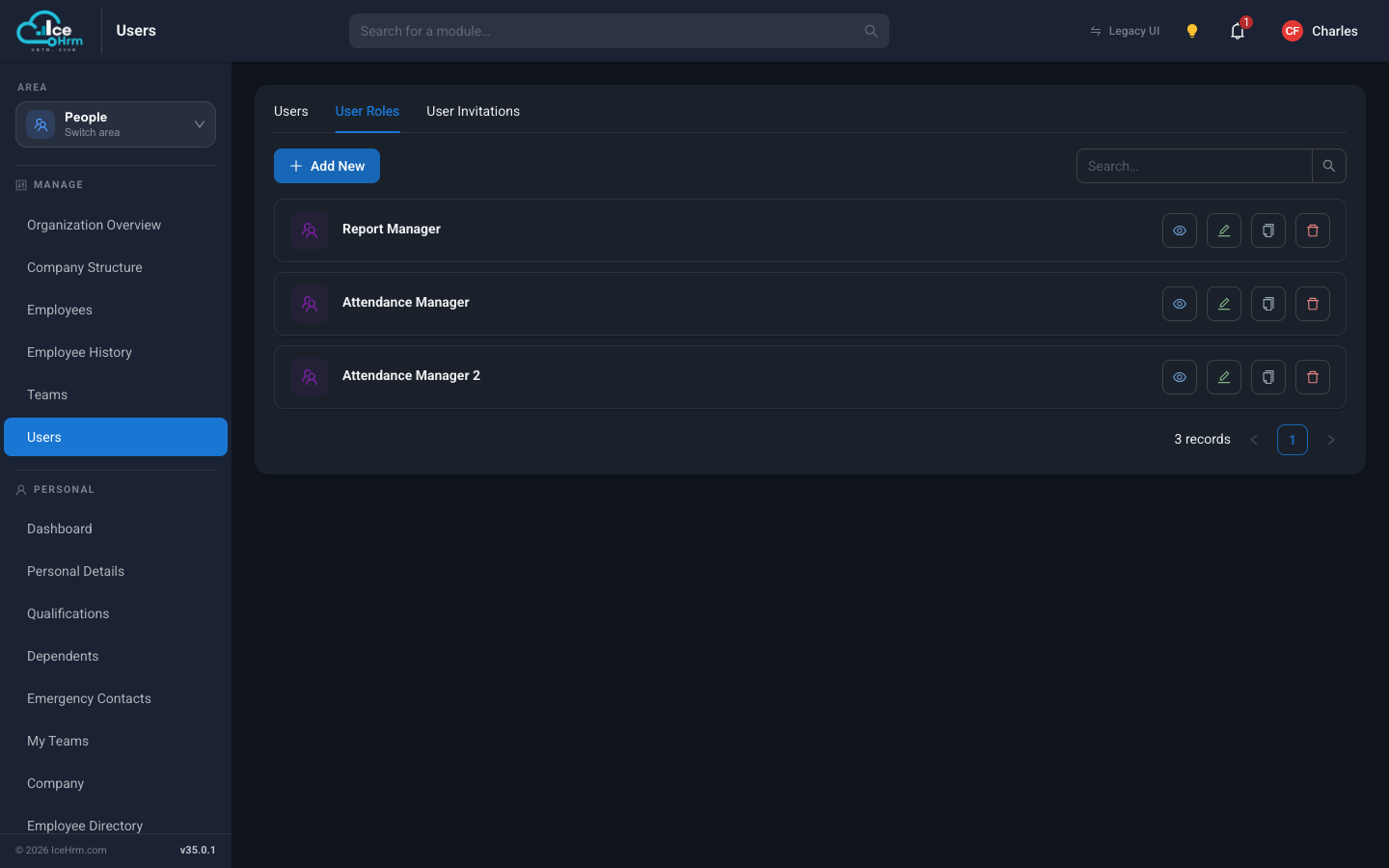Click the Add New button
The width and height of the screenshot is (1389, 868).
pos(327,166)
